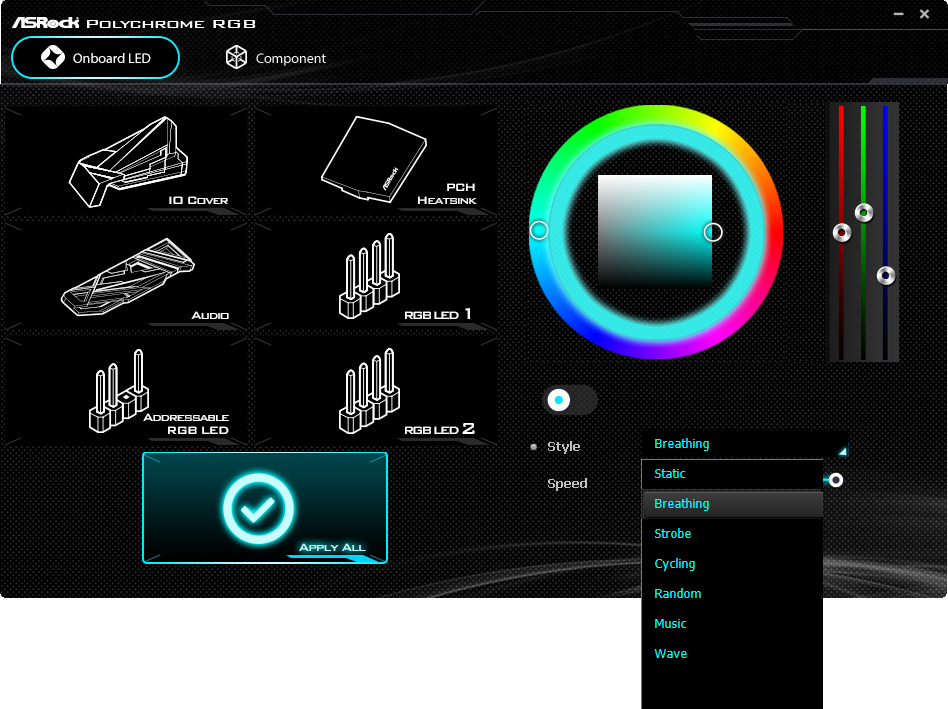The image size is (948, 709).
Task: Choose Cycling from the style list
Action: pyautogui.click(x=732, y=564)
